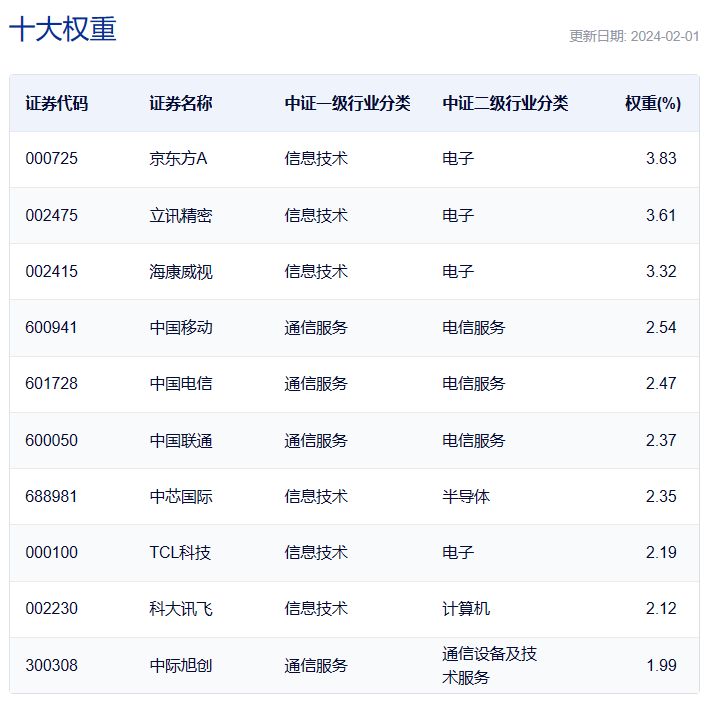Screen dimensions: 707x716
Task: Select weight value 2.37
Action: 661,440
